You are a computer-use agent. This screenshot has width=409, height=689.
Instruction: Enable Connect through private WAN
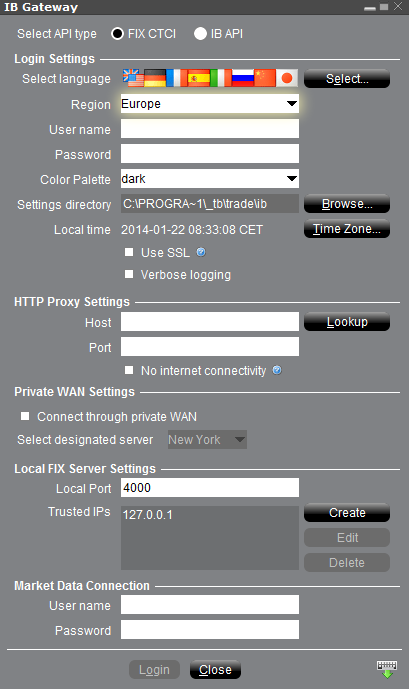pyautogui.click(x=25, y=416)
